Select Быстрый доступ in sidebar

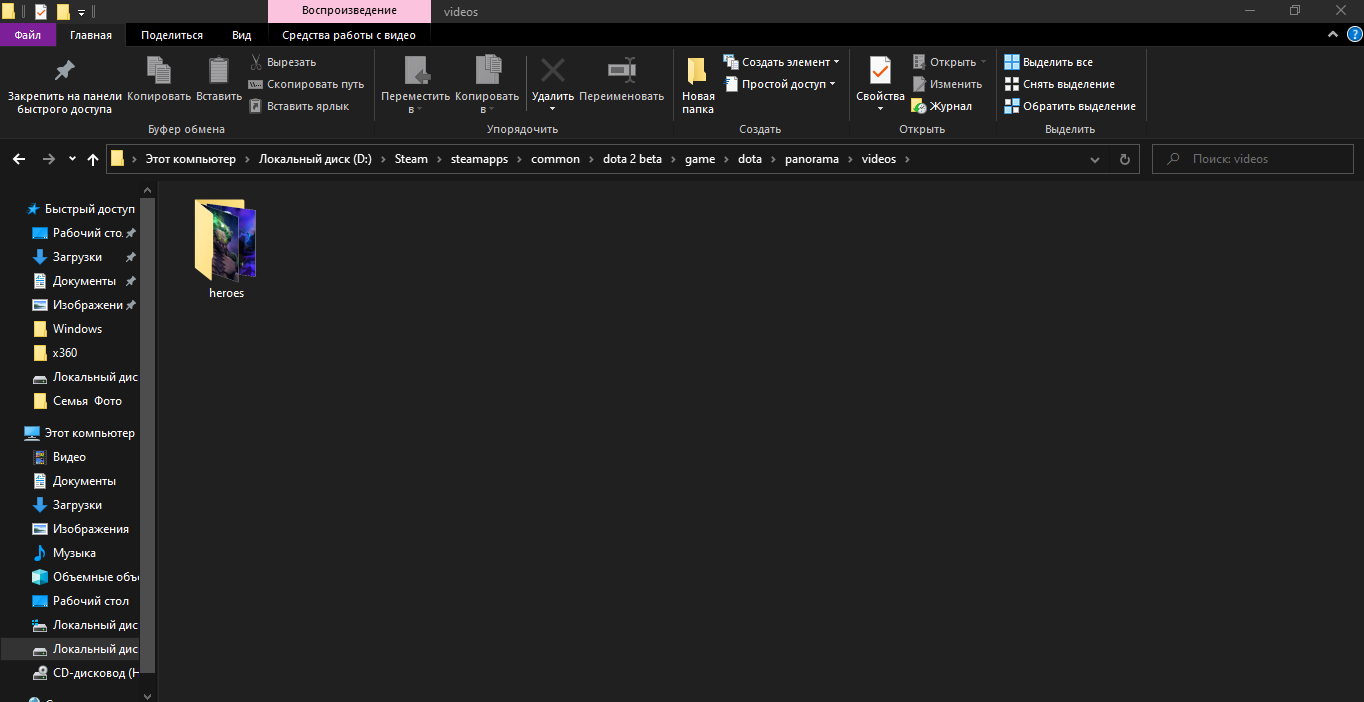tap(80, 209)
